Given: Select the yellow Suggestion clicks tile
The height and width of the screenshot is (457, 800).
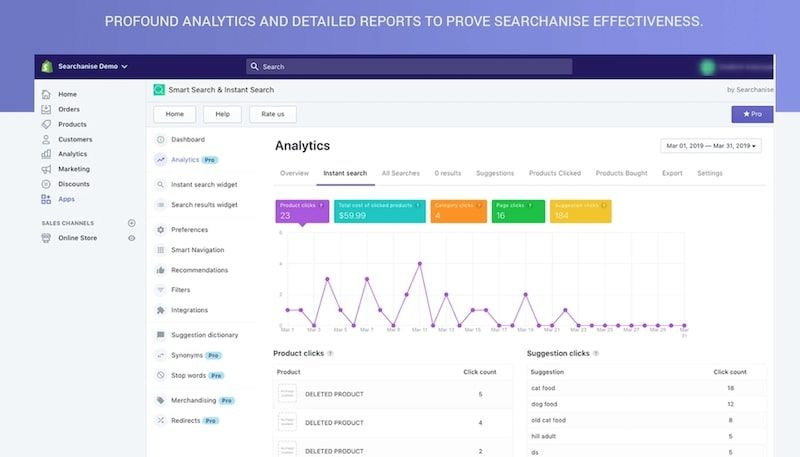Looking at the screenshot, I should click(581, 211).
